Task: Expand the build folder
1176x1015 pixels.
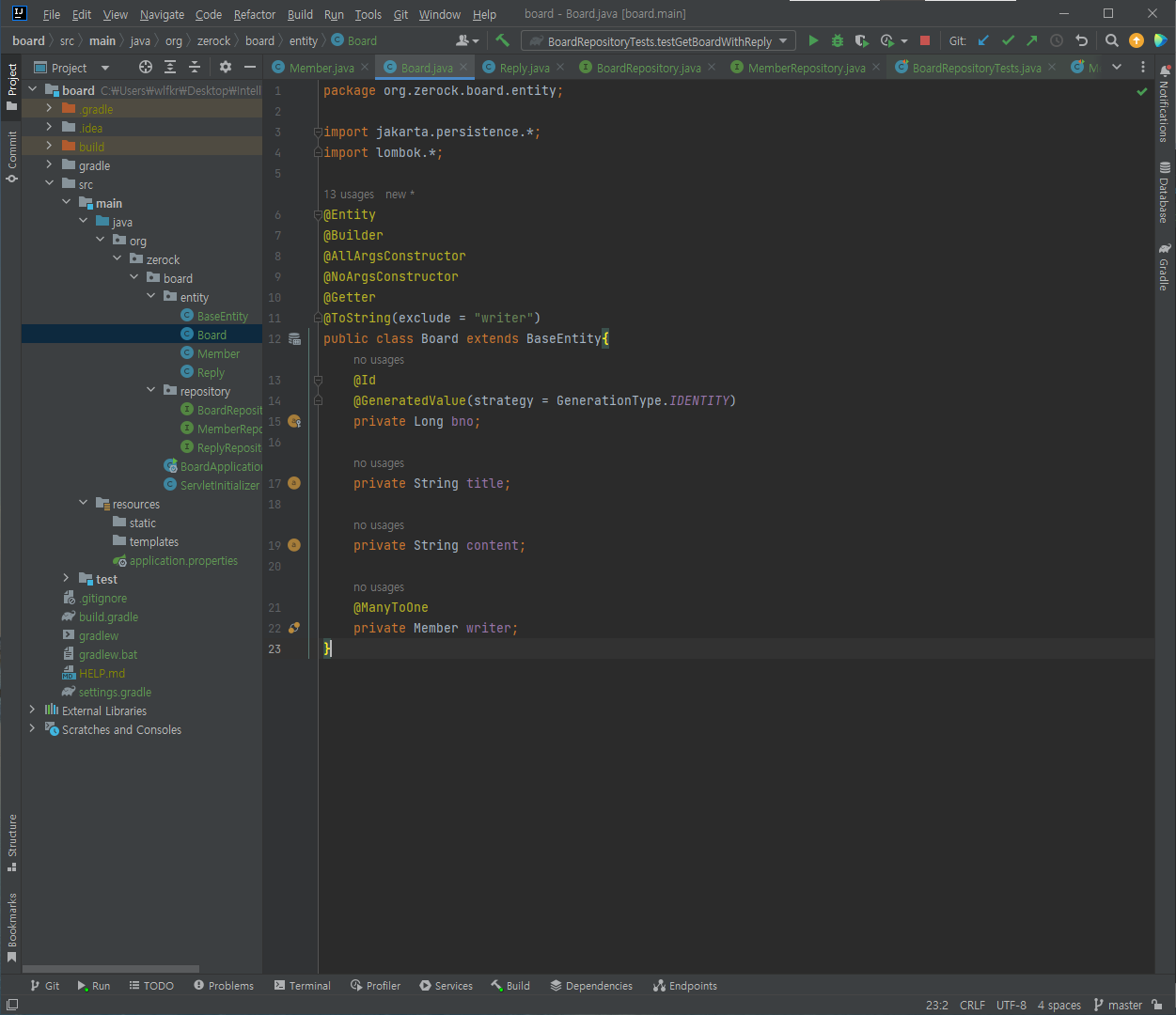Action: (49, 147)
